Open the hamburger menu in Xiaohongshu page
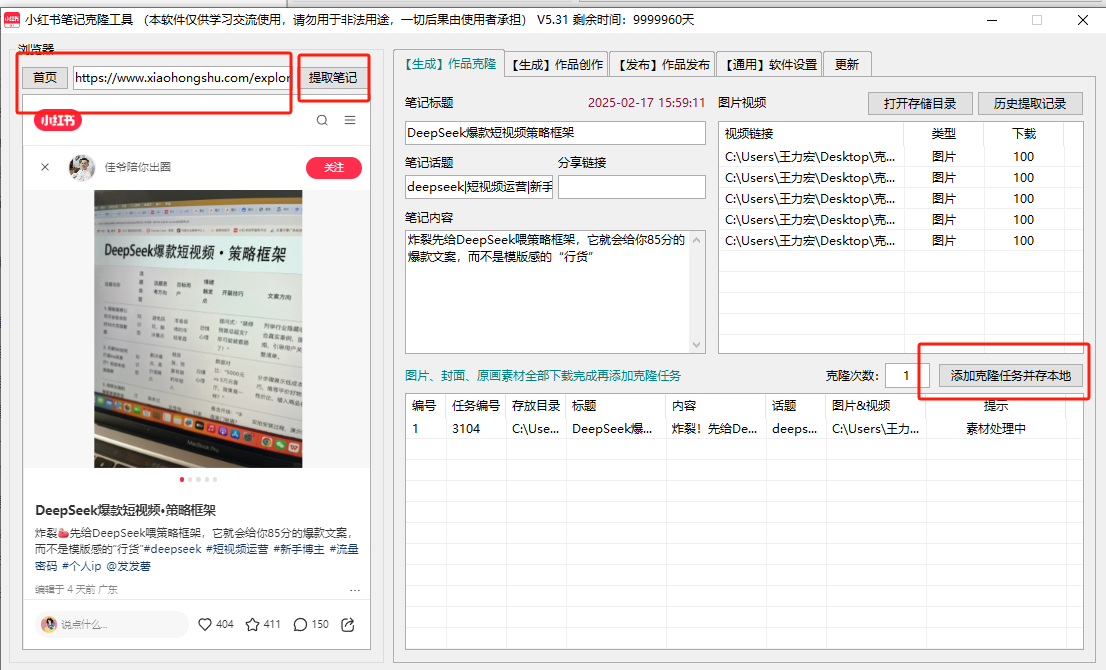The image size is (1106, 670). (350, 120)
